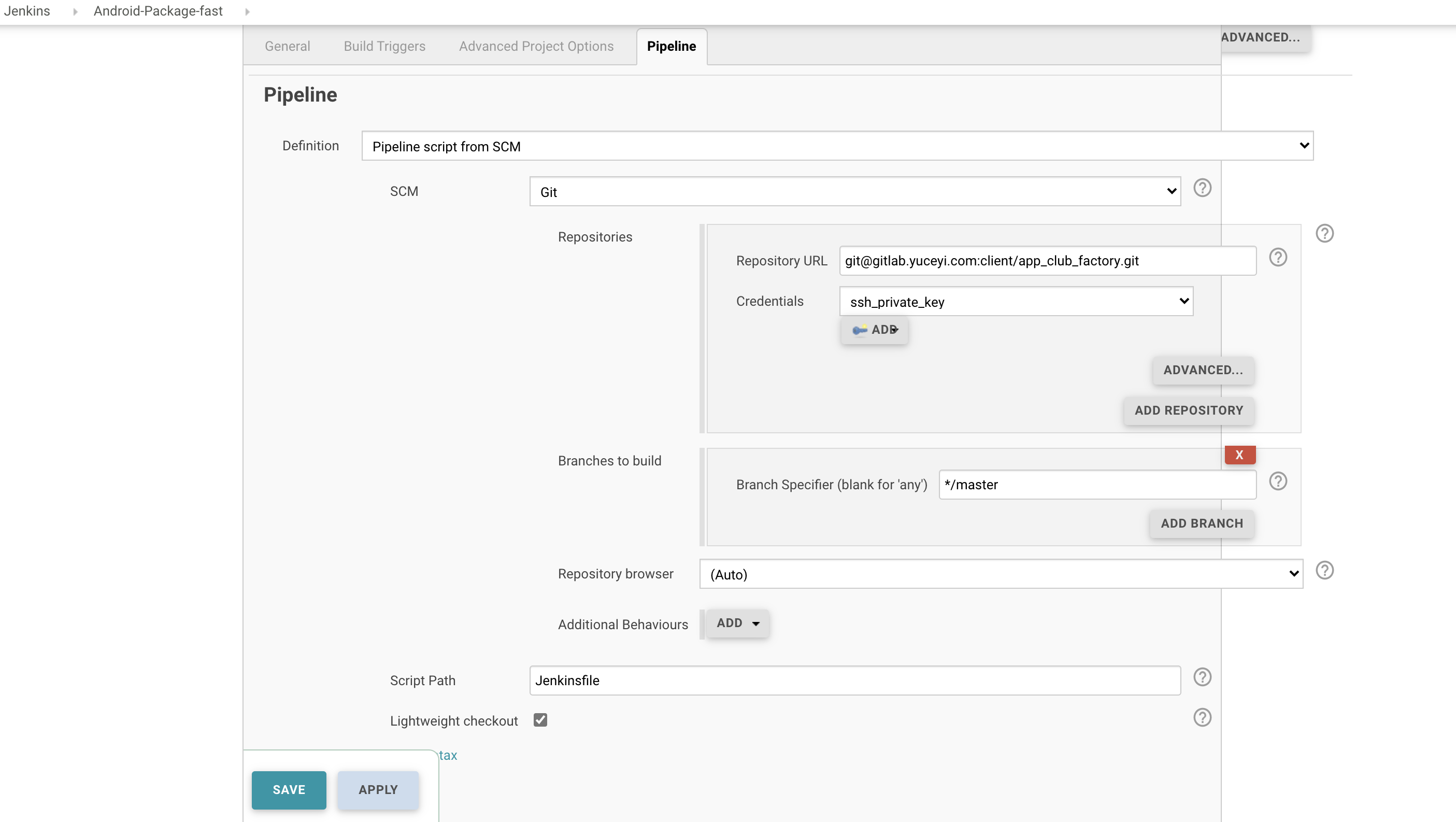Open help for Repository browser
This screenshot has height=822, width=1456.
[1324, 571]
